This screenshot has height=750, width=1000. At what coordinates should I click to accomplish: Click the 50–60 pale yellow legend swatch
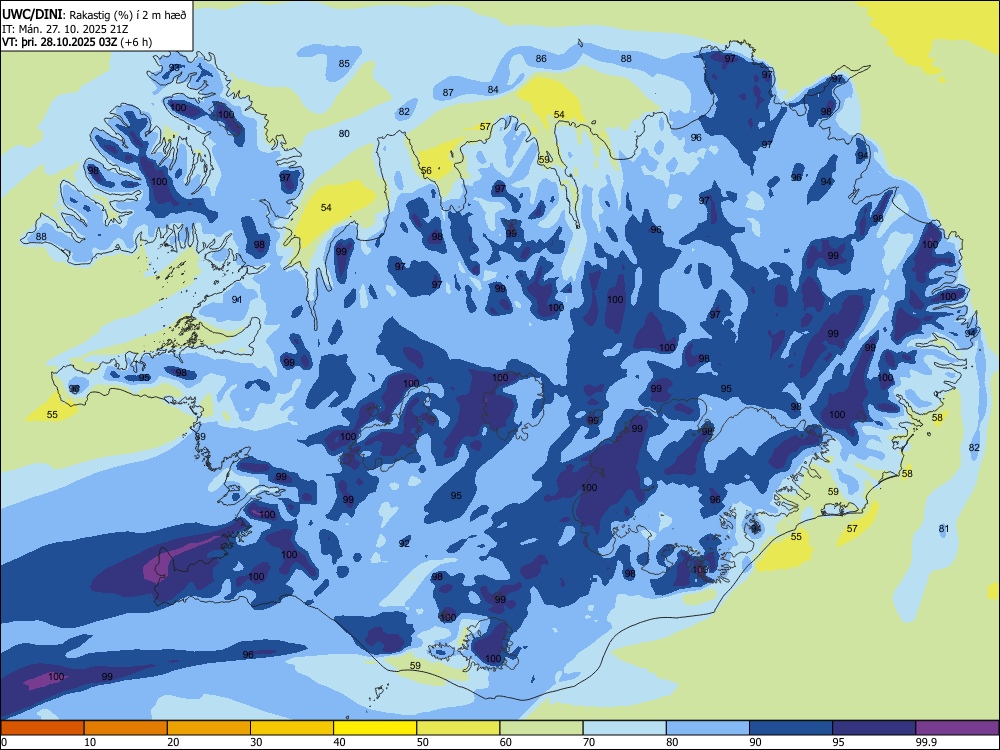[x=458, y=728]
